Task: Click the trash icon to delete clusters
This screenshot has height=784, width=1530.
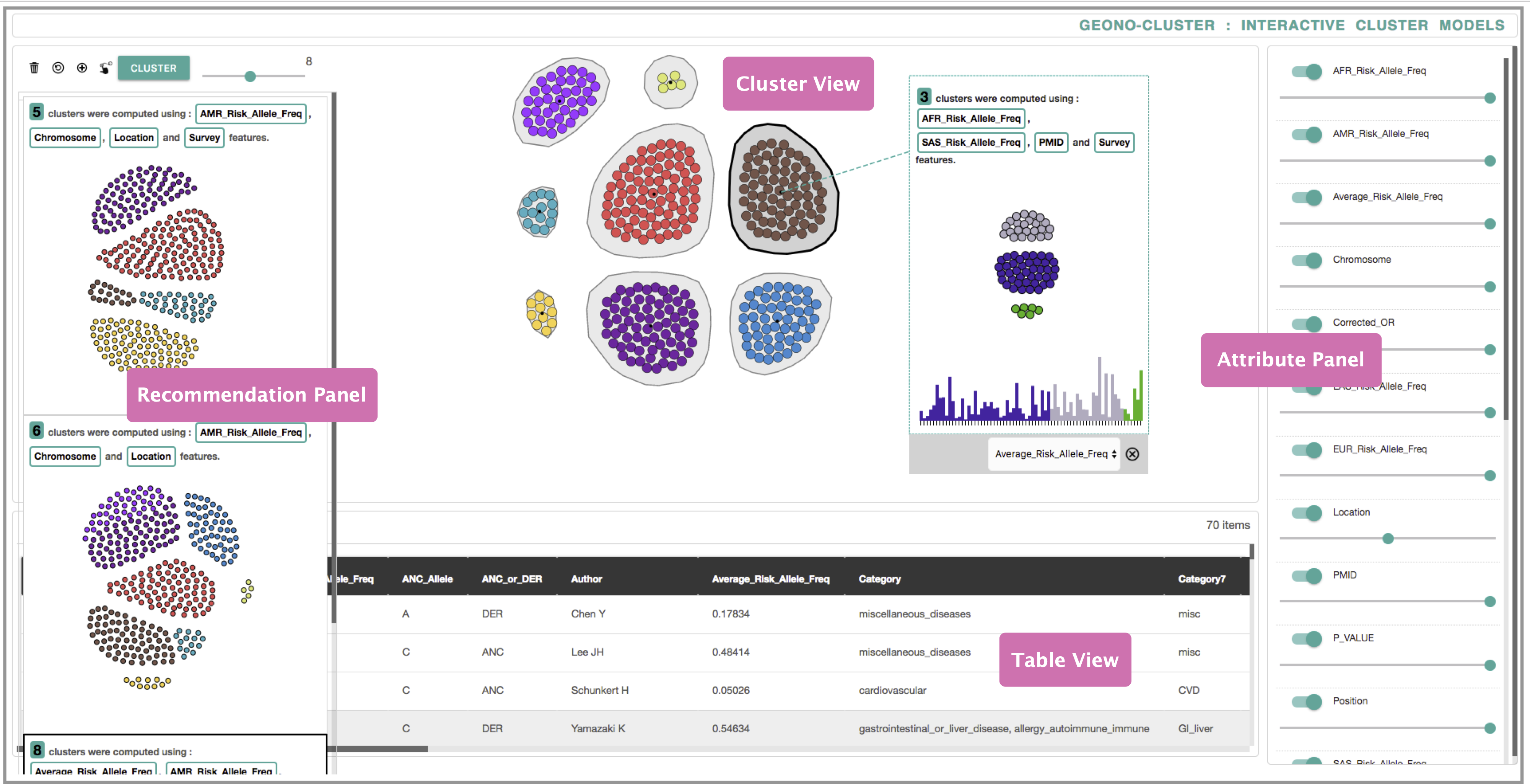Action: tap(34, 68)
